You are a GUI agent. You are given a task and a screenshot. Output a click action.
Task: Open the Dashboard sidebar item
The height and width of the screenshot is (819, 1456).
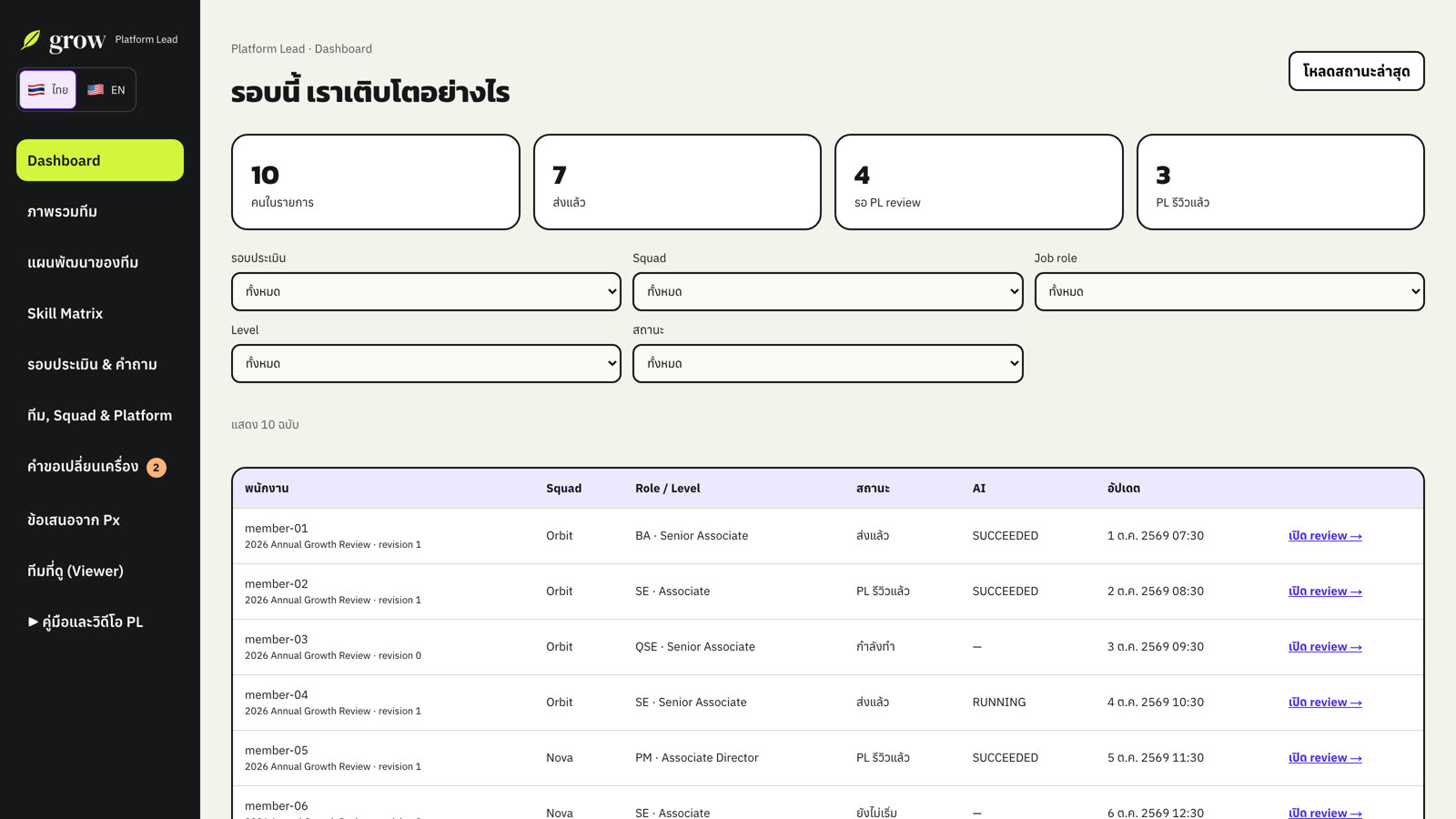coord(100,160)
